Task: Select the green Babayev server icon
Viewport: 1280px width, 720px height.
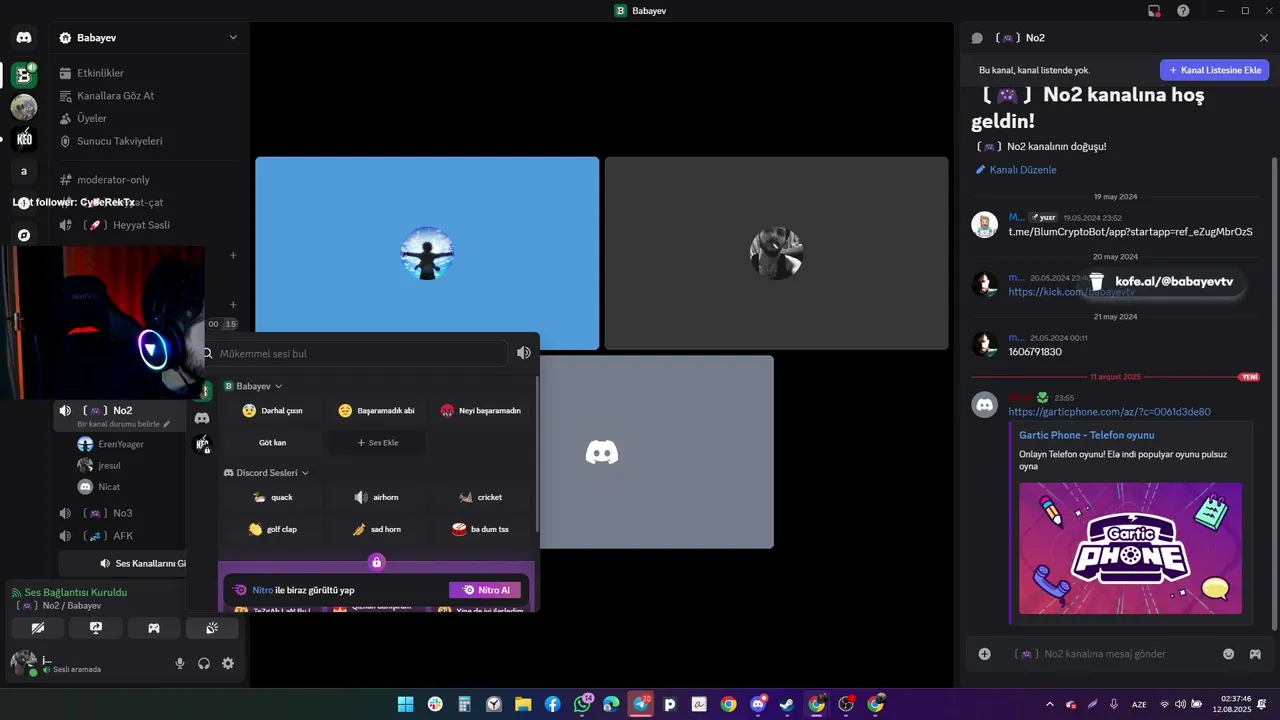Action: (24, 75)
